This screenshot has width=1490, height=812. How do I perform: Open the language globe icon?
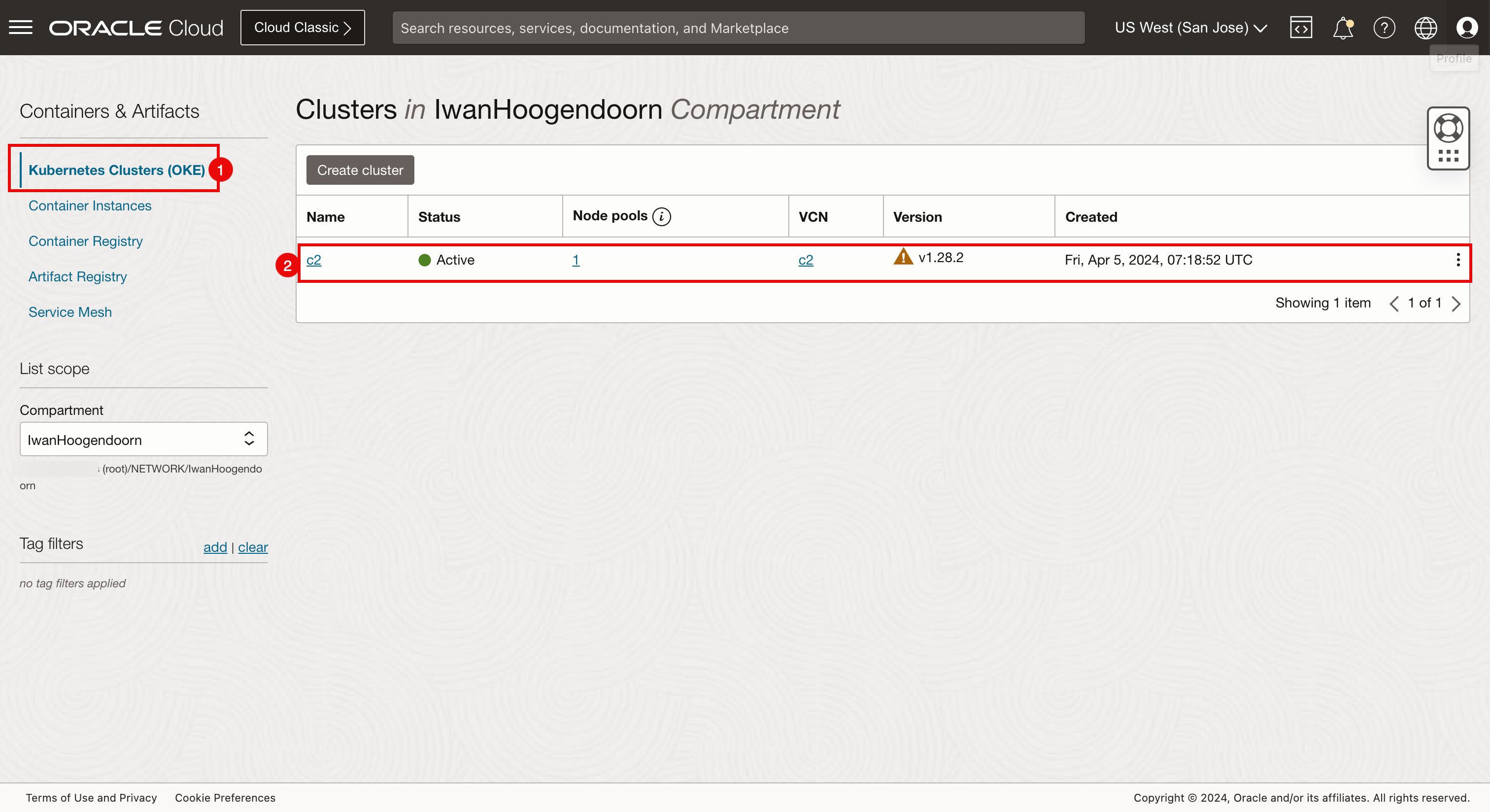click(1425, 27)
